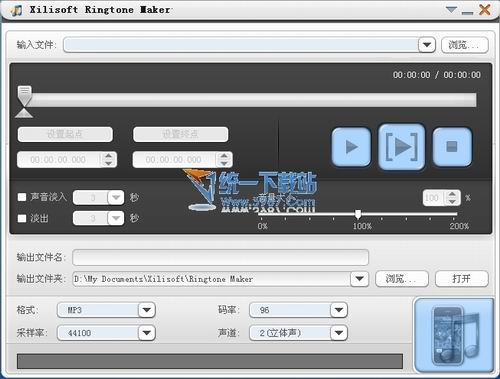Image resolution: width=500 pixels, height=379 pixels.
Task: Expand the 输入文件 dropdown arrow
Action: coord(427,45)
